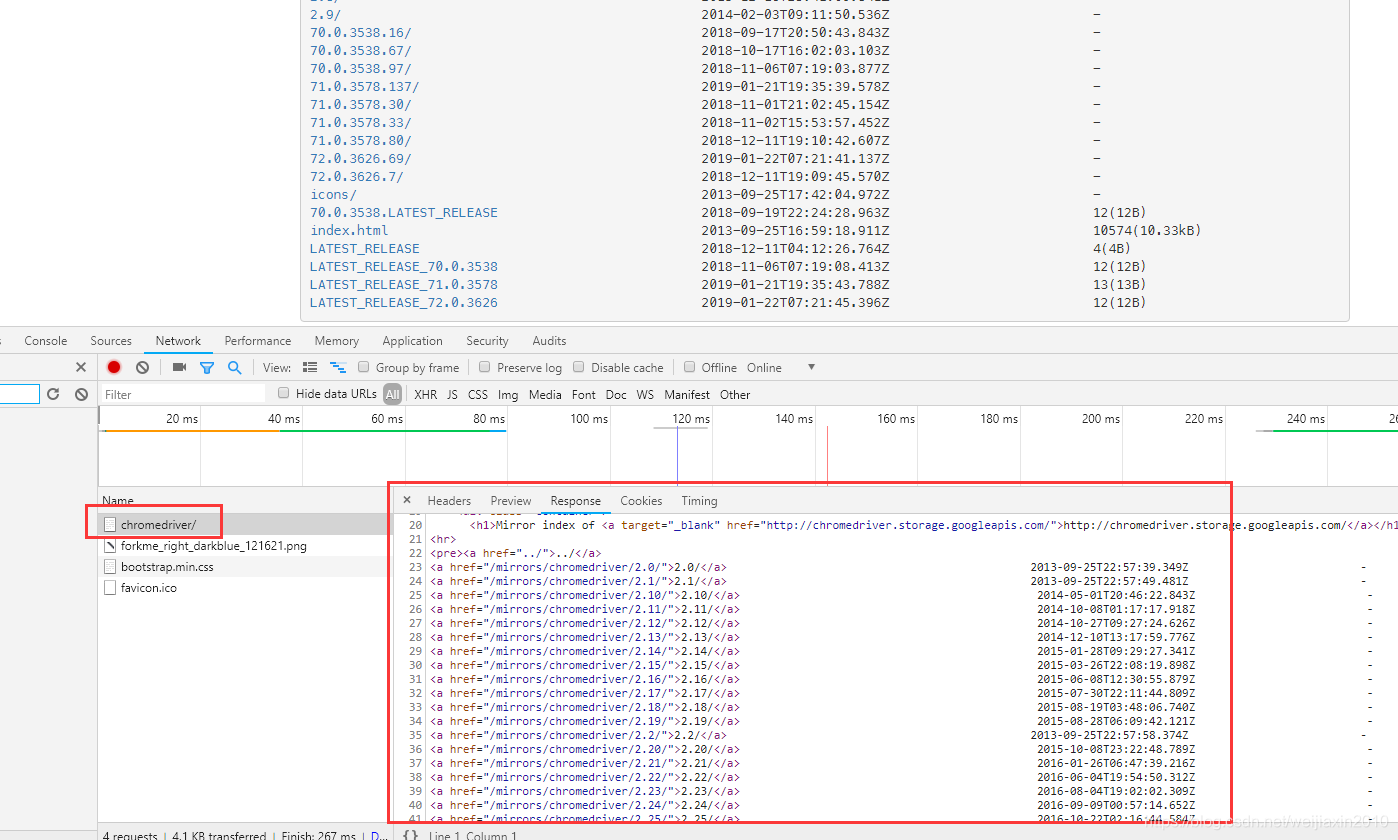This screenshot has width=1398, height=840.
Task: Open the 70.0.3538.LATEST_RELEASE link
Action: tap(403, 212)
